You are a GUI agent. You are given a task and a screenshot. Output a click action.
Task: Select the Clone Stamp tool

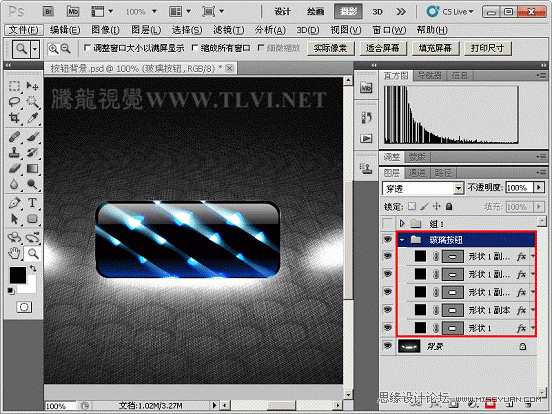pos(14,152)
